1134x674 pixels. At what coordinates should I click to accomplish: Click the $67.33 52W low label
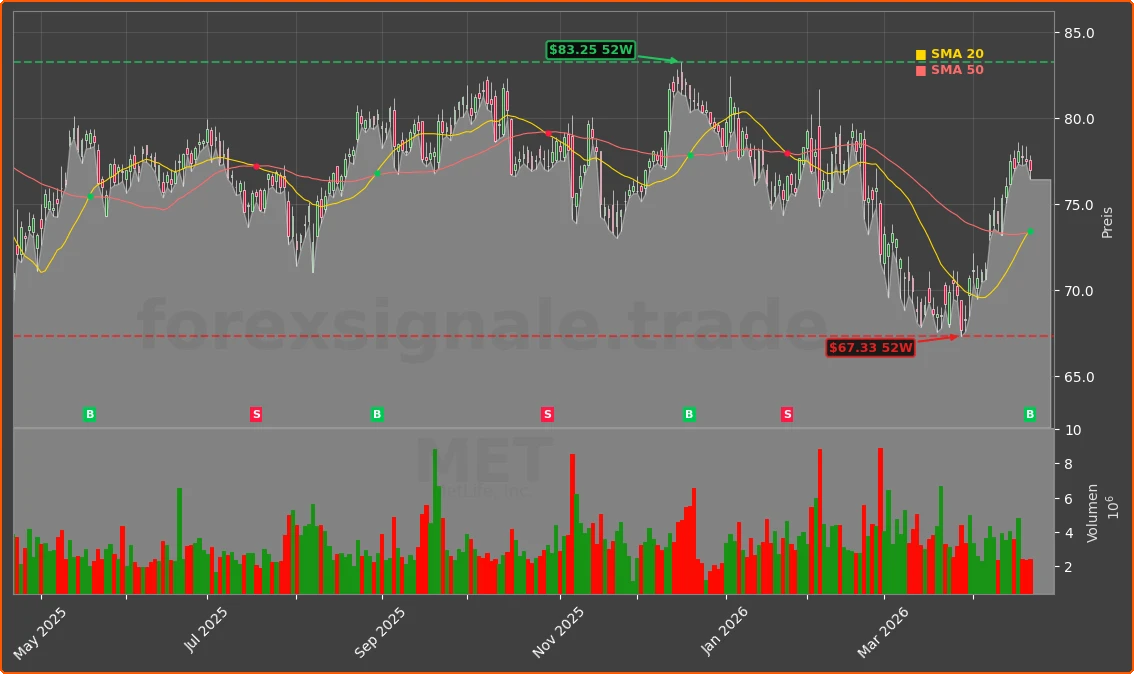871,348
